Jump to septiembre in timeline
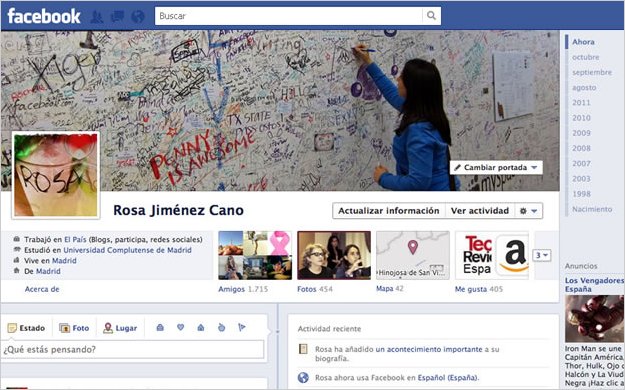 click(x=592, y=72)
